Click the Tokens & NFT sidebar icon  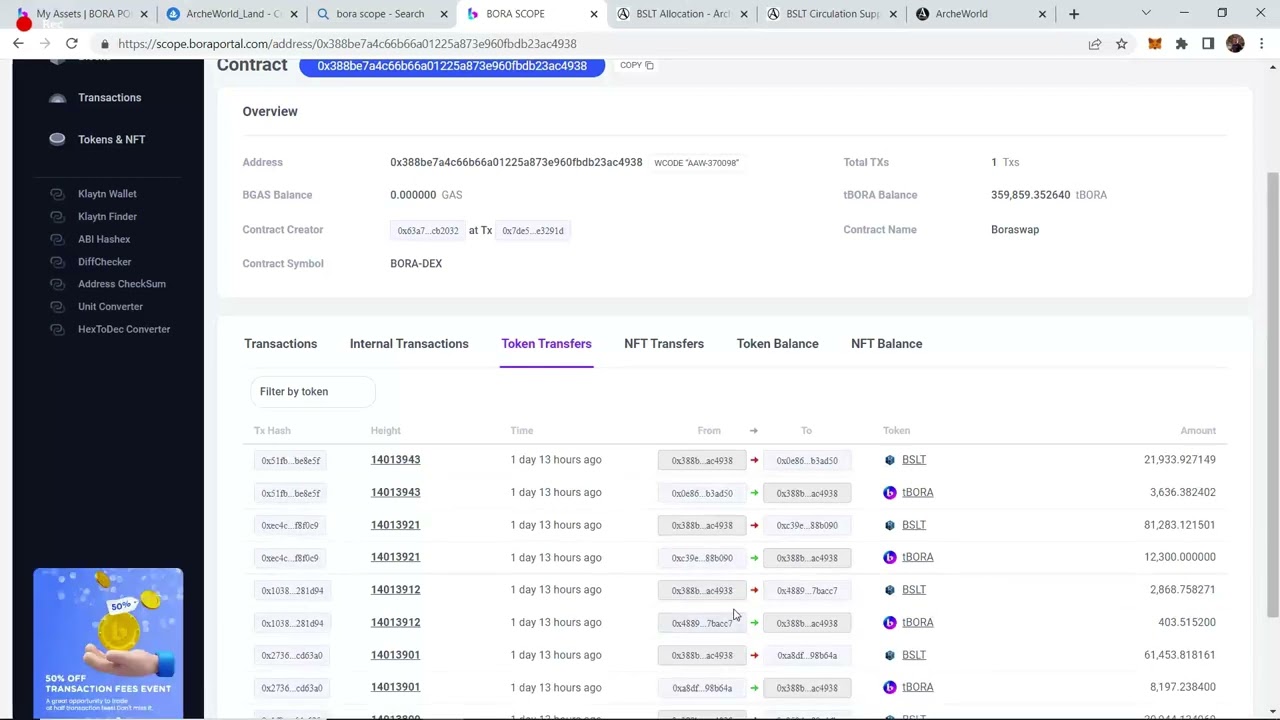click(57, 139)
